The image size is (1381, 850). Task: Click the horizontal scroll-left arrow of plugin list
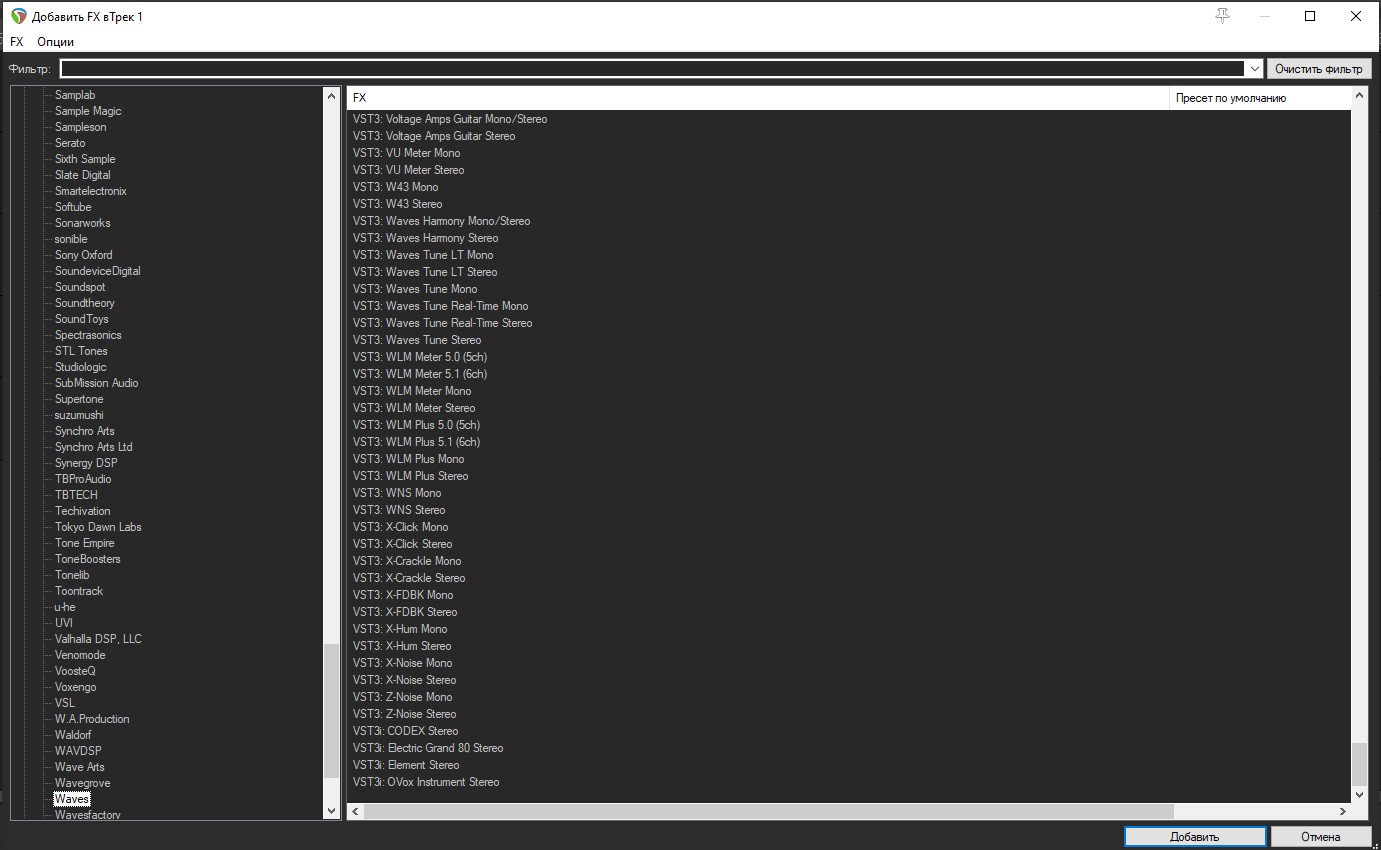click(355, 811)
